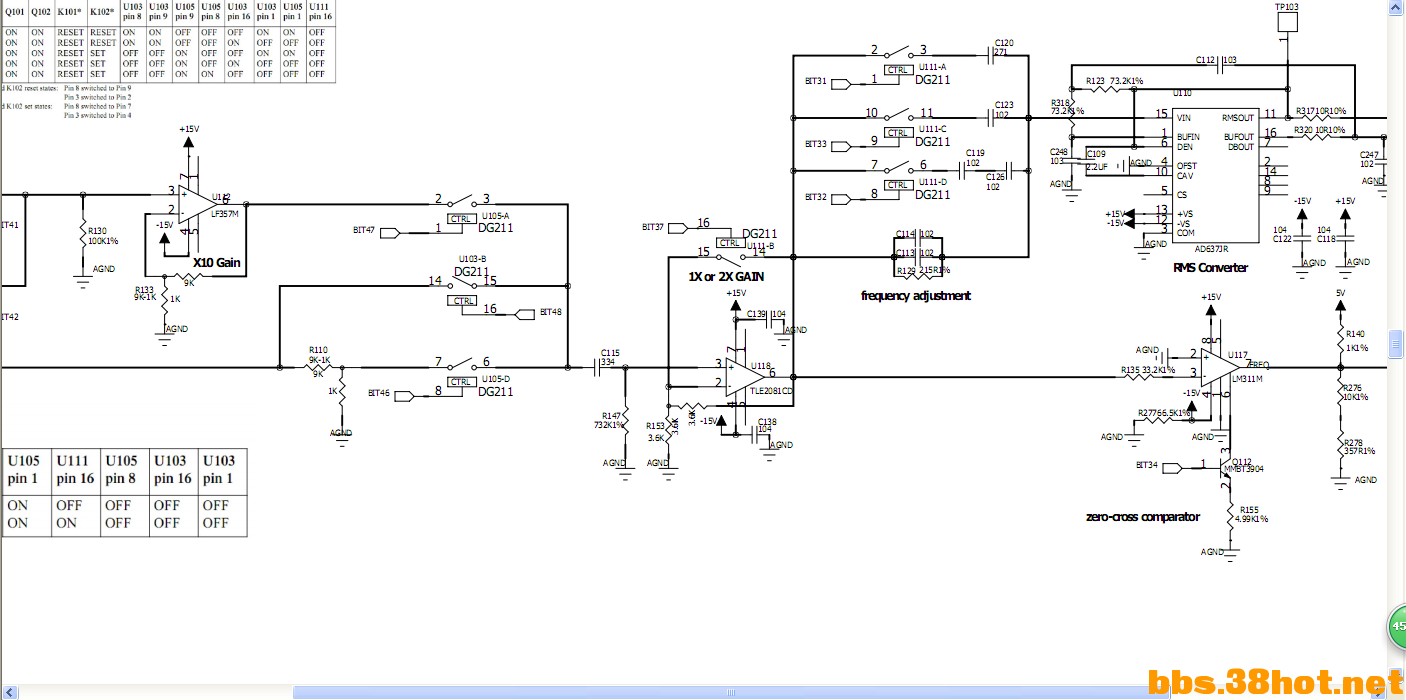Click the C123 capacitor label

point(1004,104)
